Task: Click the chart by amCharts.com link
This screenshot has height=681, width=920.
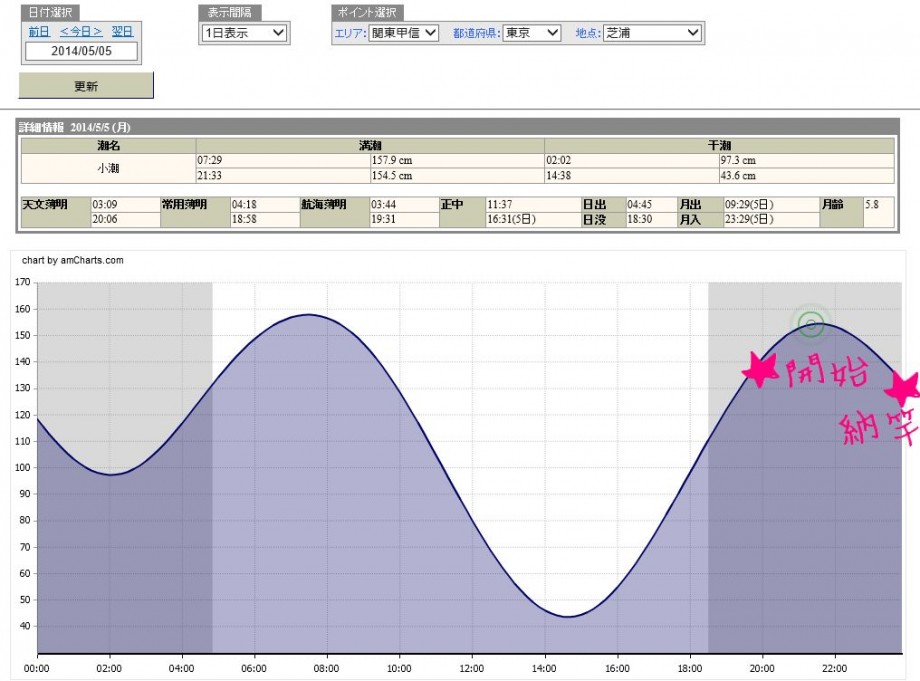Action: (x=73, y=260)
